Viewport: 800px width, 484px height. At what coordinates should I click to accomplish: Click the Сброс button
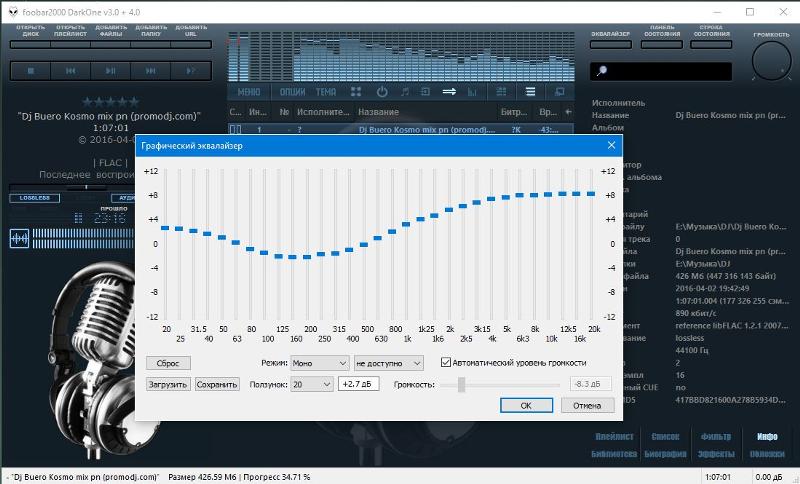point(168,363)
